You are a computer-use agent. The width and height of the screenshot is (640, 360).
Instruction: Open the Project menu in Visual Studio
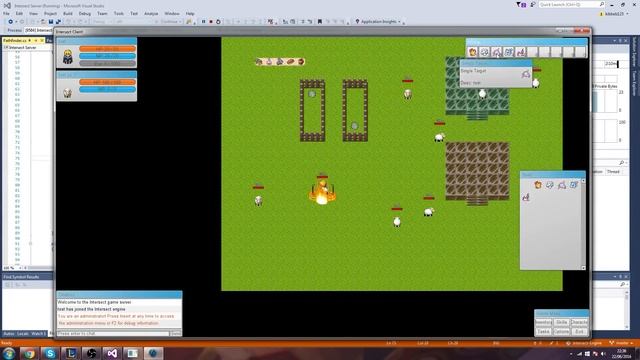pyautogui.click(x=50, y=13)
